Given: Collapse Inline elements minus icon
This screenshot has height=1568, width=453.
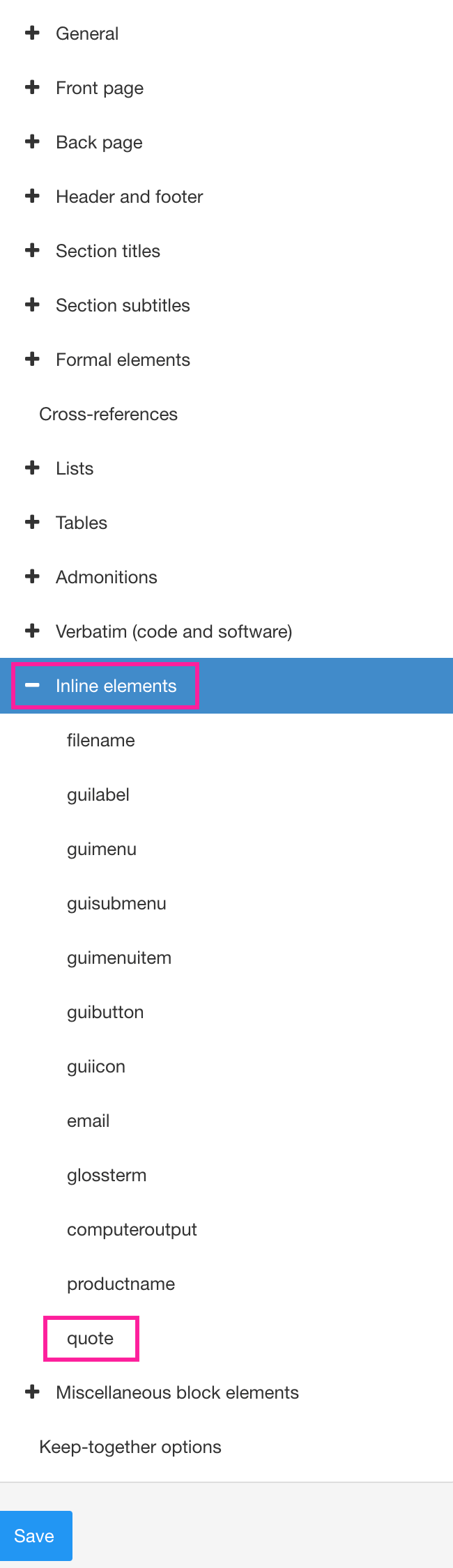Looking at the screenshot, I should [x=32, y=686].
